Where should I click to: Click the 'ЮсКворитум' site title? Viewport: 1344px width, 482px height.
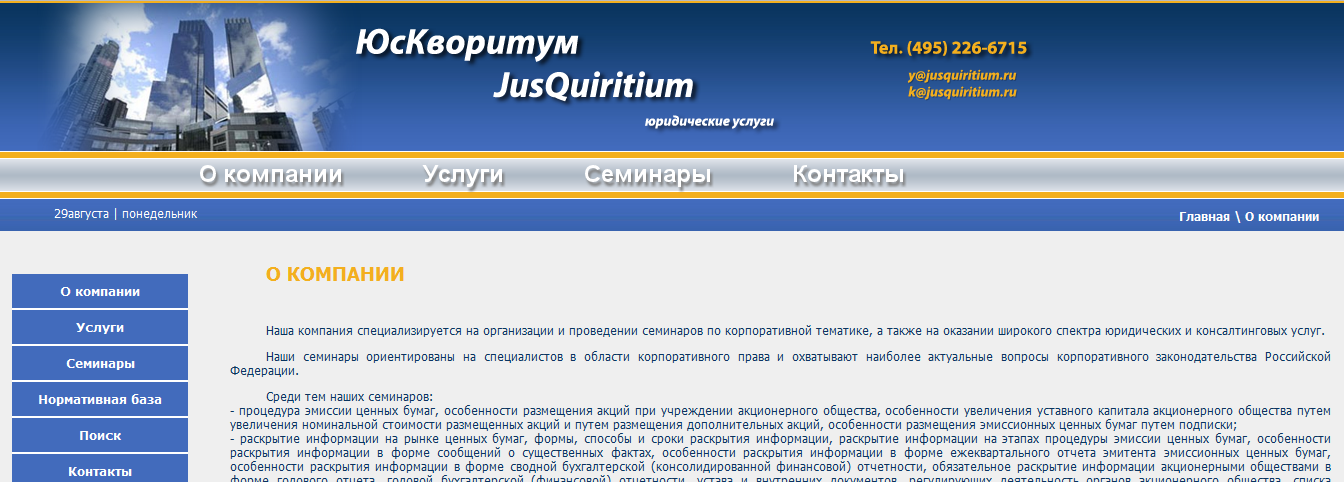467,42
